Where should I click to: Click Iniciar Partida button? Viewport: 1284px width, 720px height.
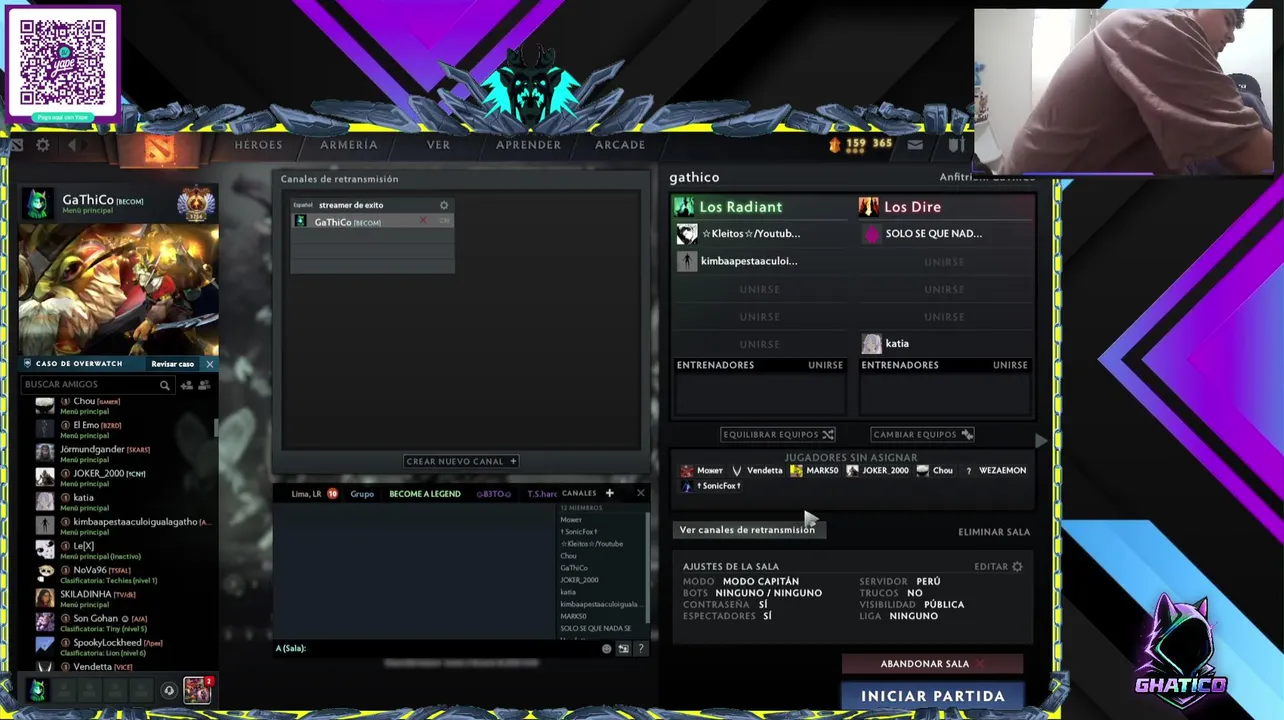(x=932, y=696)
